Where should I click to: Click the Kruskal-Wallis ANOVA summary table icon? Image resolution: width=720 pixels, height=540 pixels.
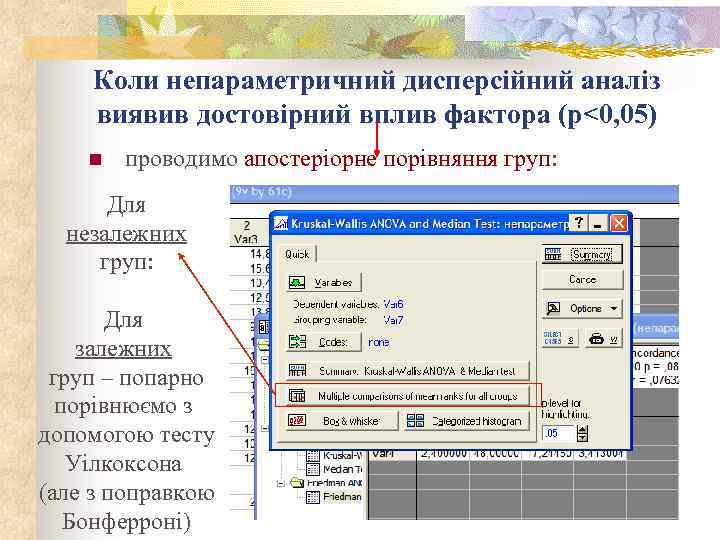[x=298, y=371]
